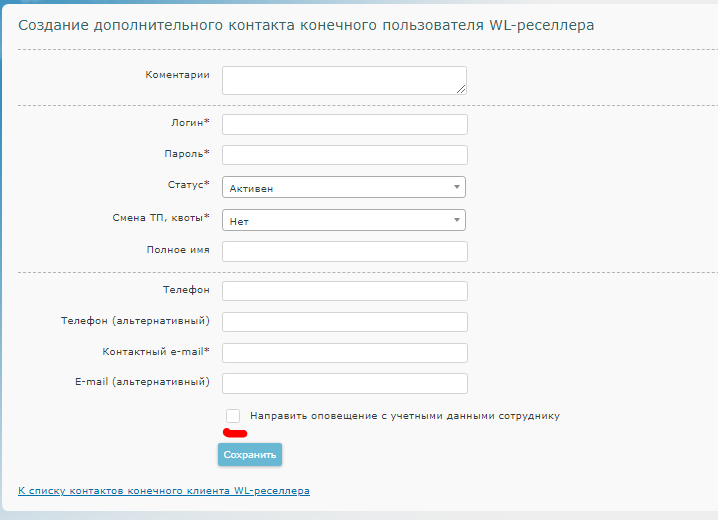Click the Создание дополнительного контакта page heading

(x=306, y=25)
